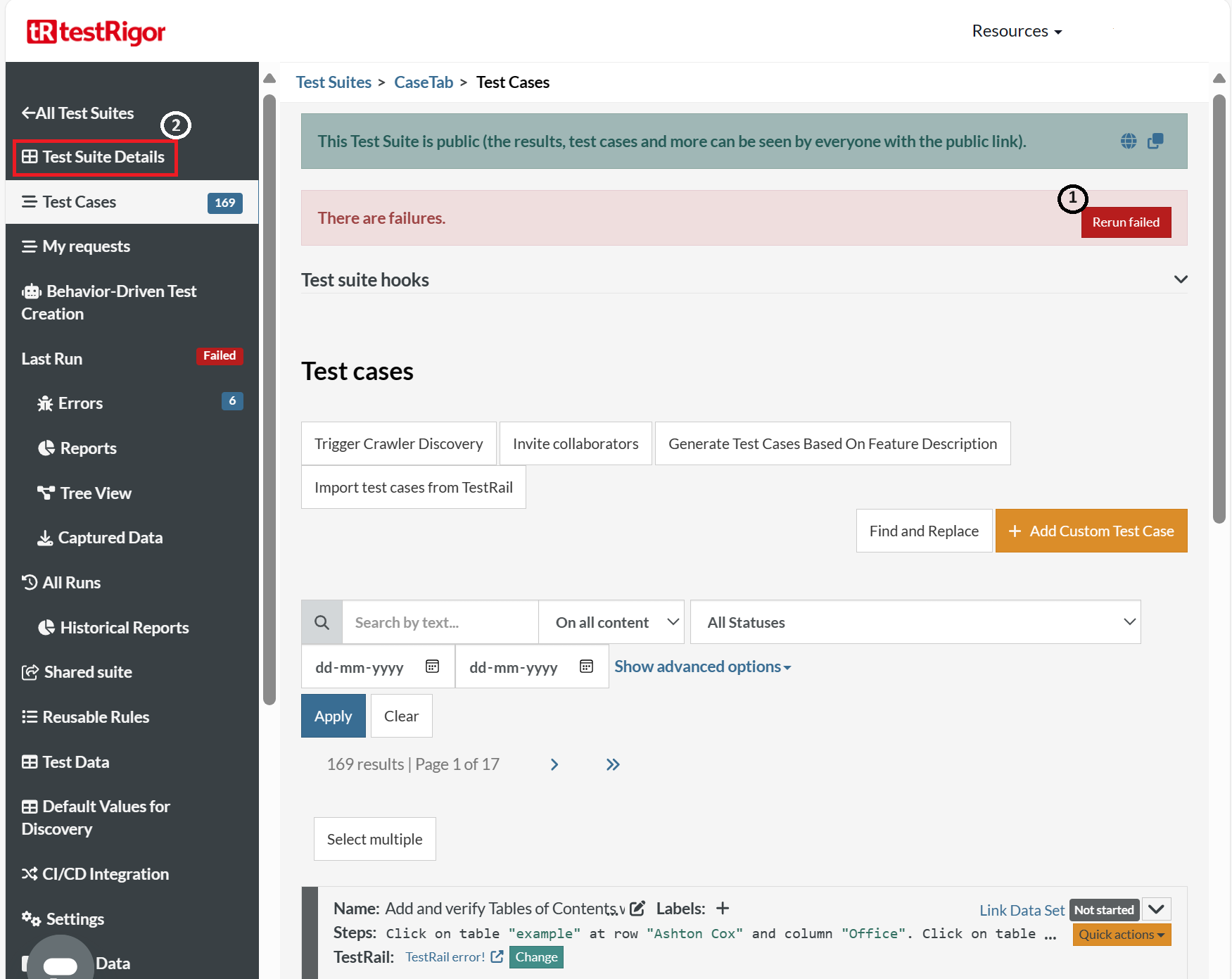The width and height of the screenshot is (1232, 979).
Task: Click the globe icon in public banner
Action: tap(1128, 141)
